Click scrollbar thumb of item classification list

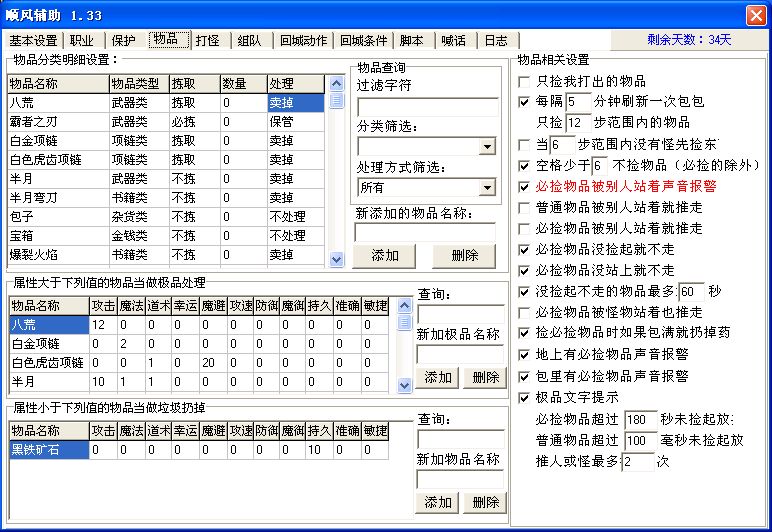click(x=336, y=101)
